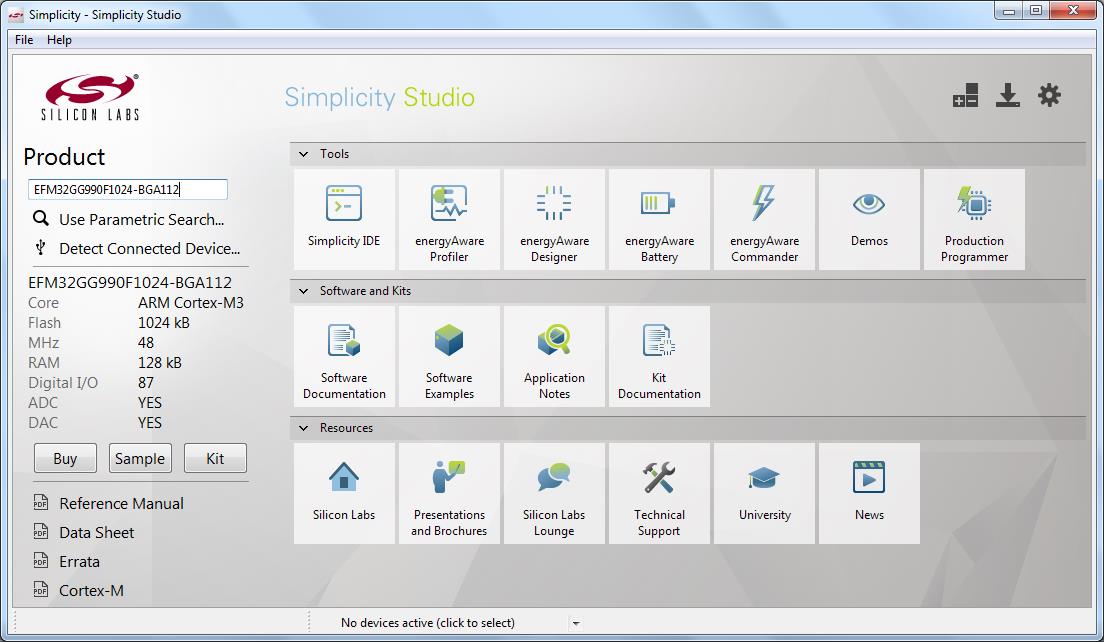Collapse the Resources section

pos(304,428)
